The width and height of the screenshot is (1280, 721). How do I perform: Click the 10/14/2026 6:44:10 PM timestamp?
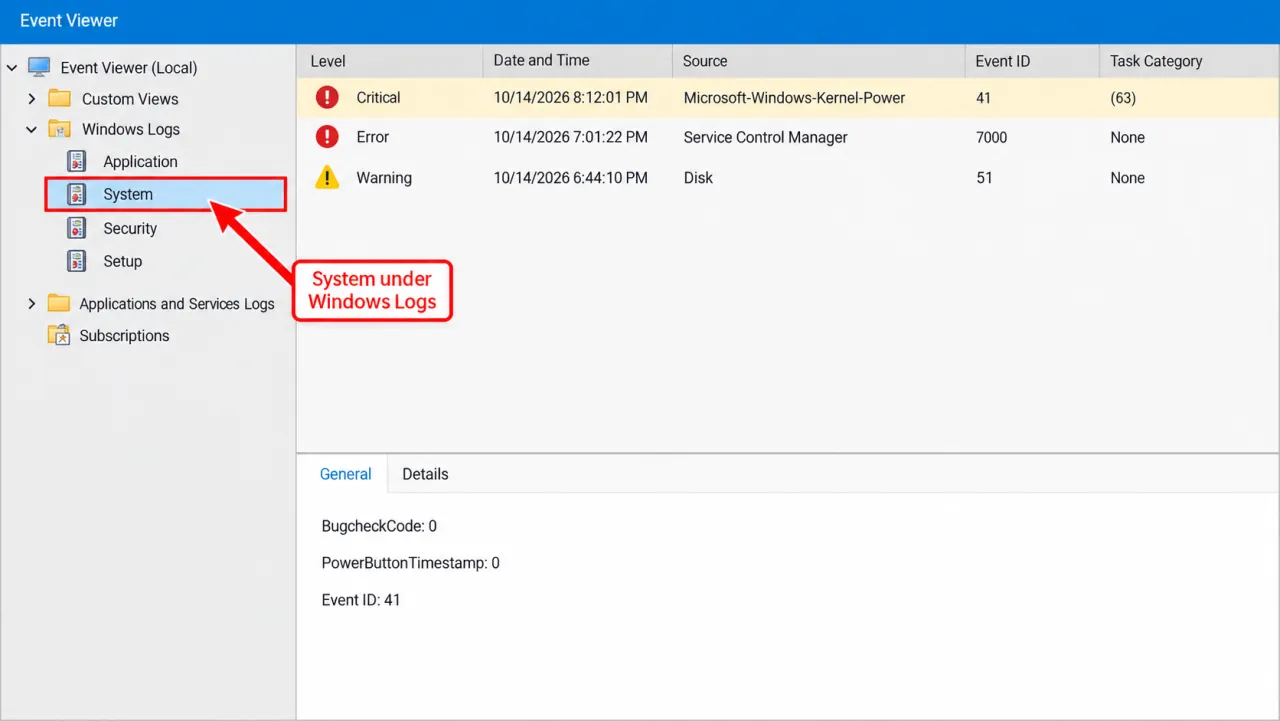pos(571,178)
